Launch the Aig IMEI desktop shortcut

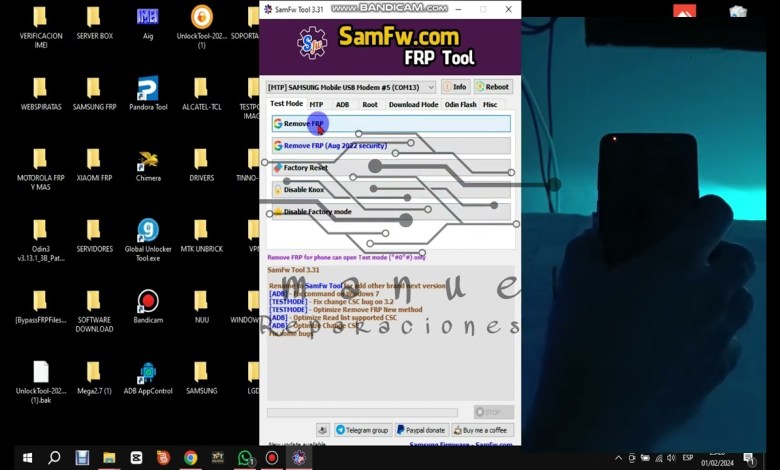(148, 24)
